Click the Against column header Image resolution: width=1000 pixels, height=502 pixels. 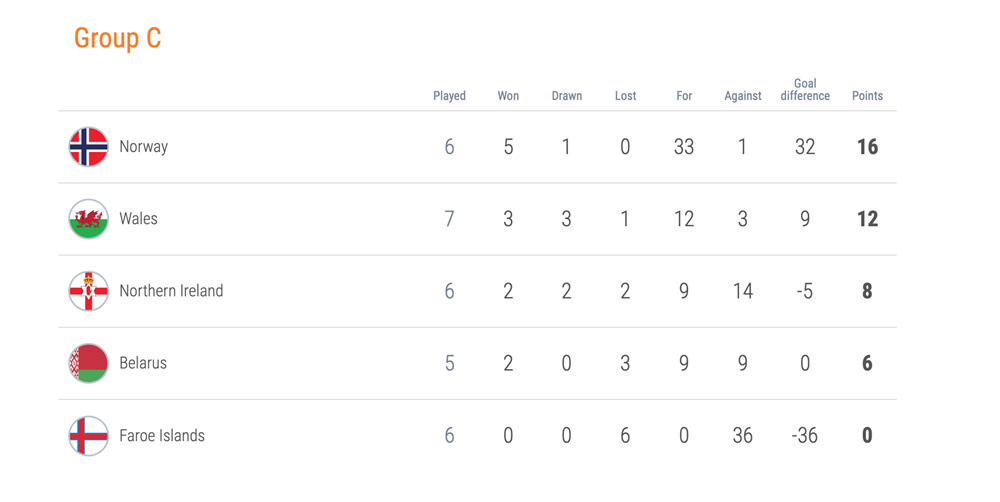pyautogui.click(x=743, y=96)
